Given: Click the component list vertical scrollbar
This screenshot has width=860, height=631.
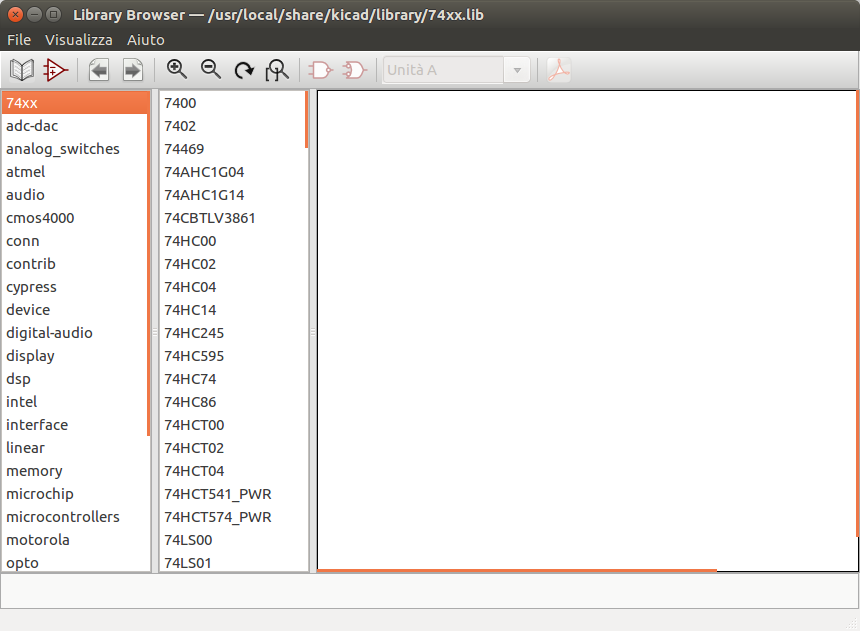Looking at the screenshot, I should (x=306, y=120).
